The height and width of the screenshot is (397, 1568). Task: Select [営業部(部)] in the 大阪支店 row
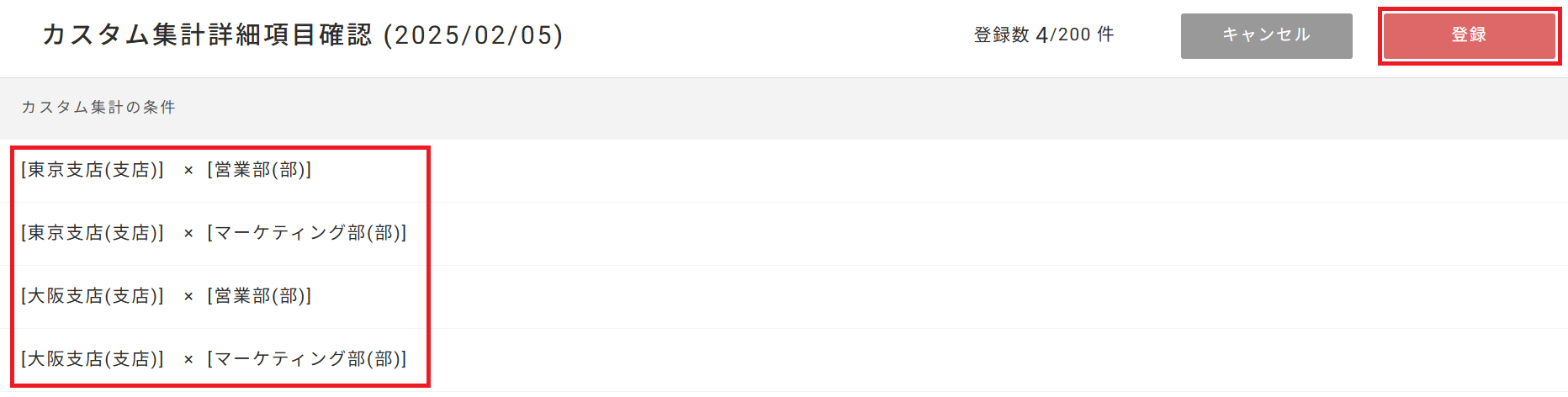click(259, 296)
